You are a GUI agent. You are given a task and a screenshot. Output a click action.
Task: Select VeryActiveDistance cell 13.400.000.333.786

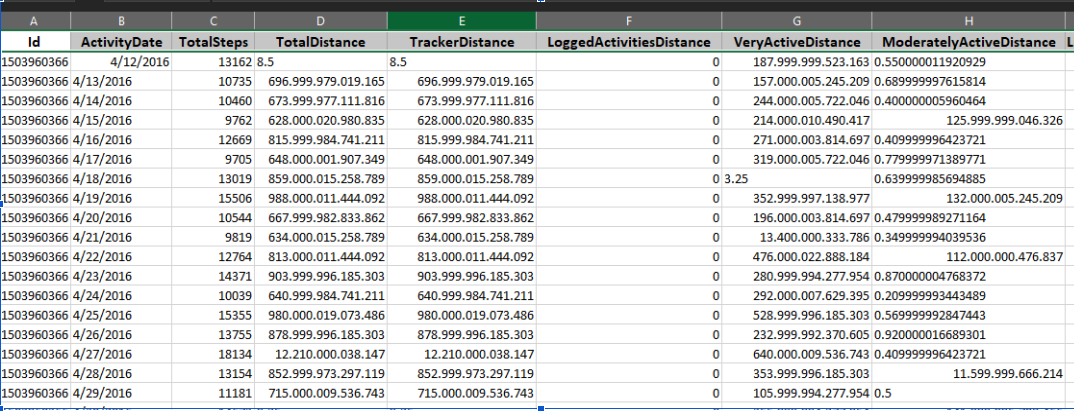797,238
